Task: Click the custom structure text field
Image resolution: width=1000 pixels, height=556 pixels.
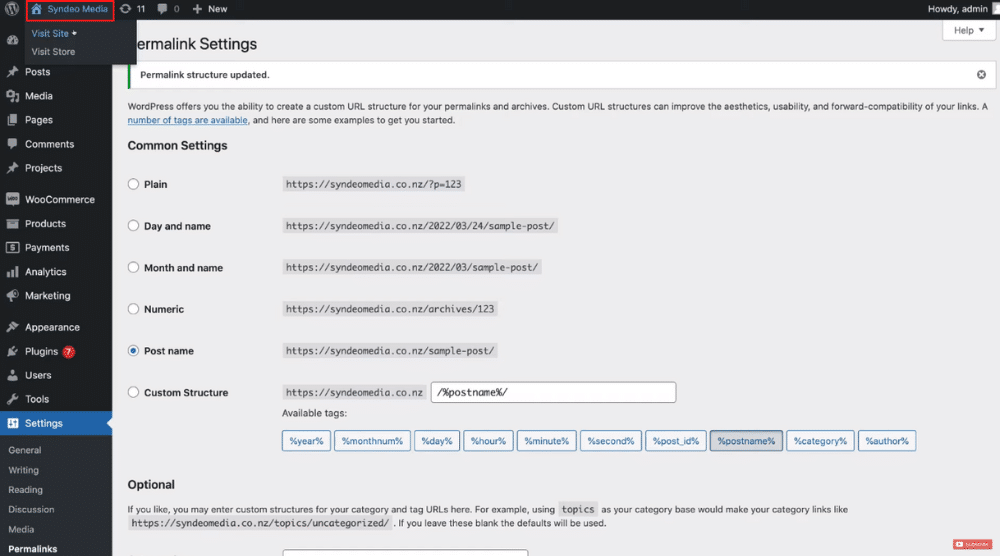Action: coord(553,392)
